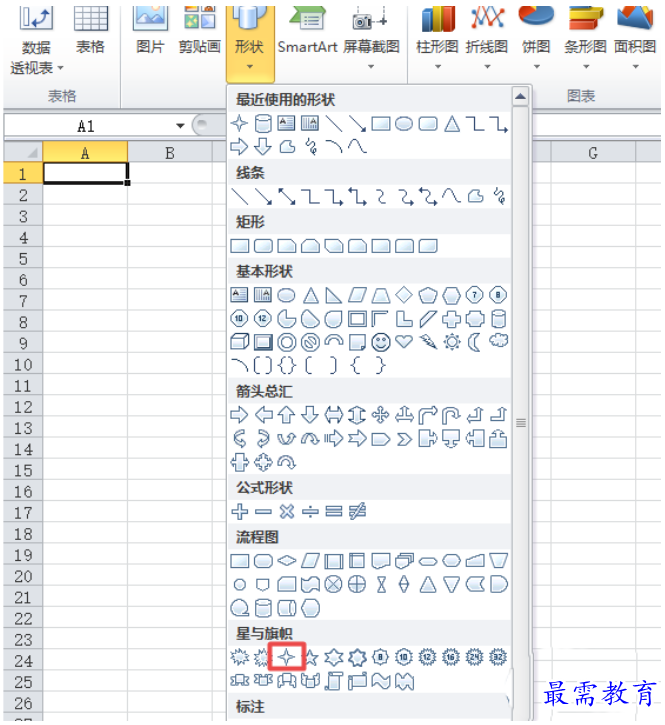
Task: Choose left arrow in 箭头总汇
Action: pyautogui.click(x=264, y=414)
